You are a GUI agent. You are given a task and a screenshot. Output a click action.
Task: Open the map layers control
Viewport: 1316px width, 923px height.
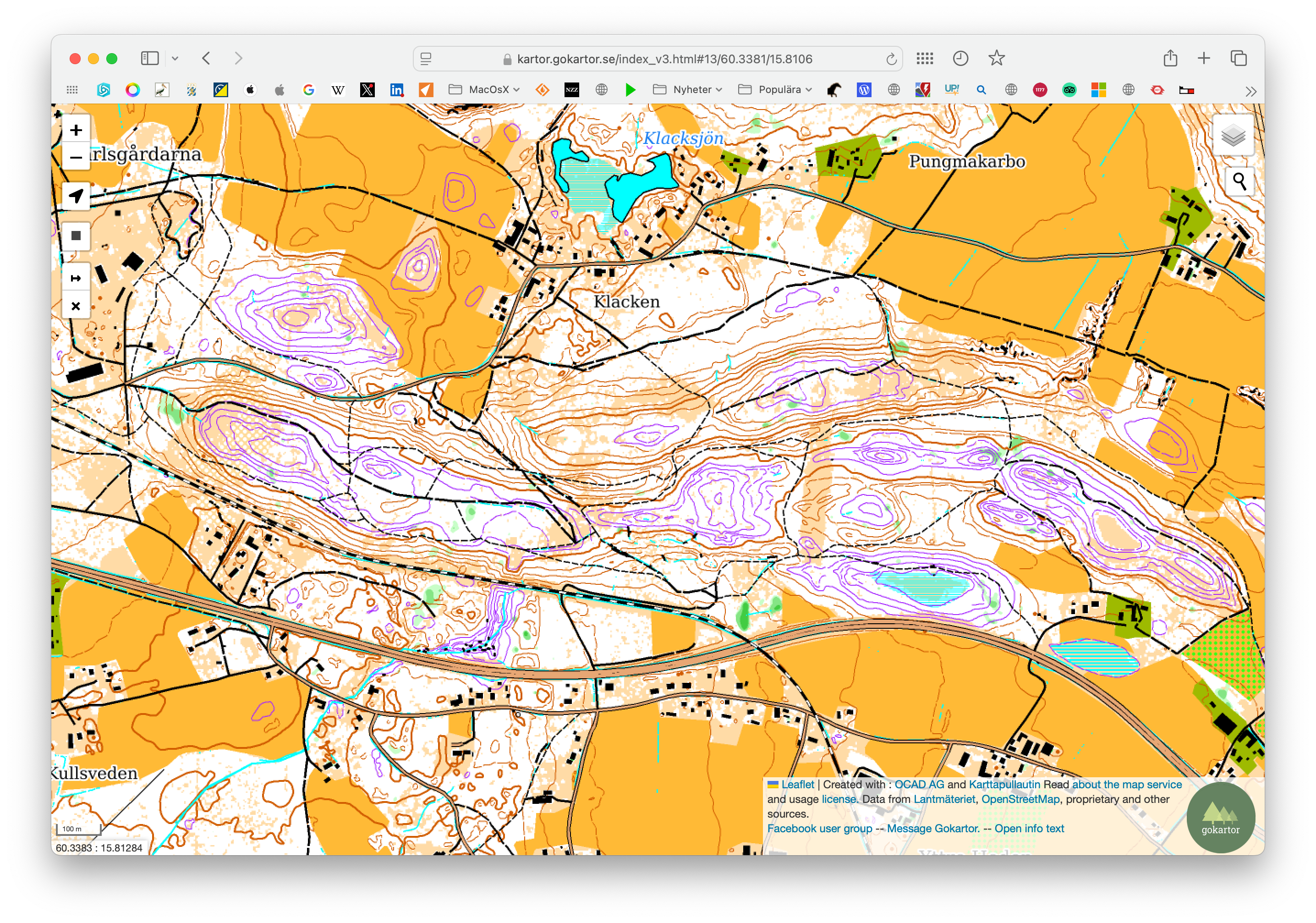coord(1233,136)
